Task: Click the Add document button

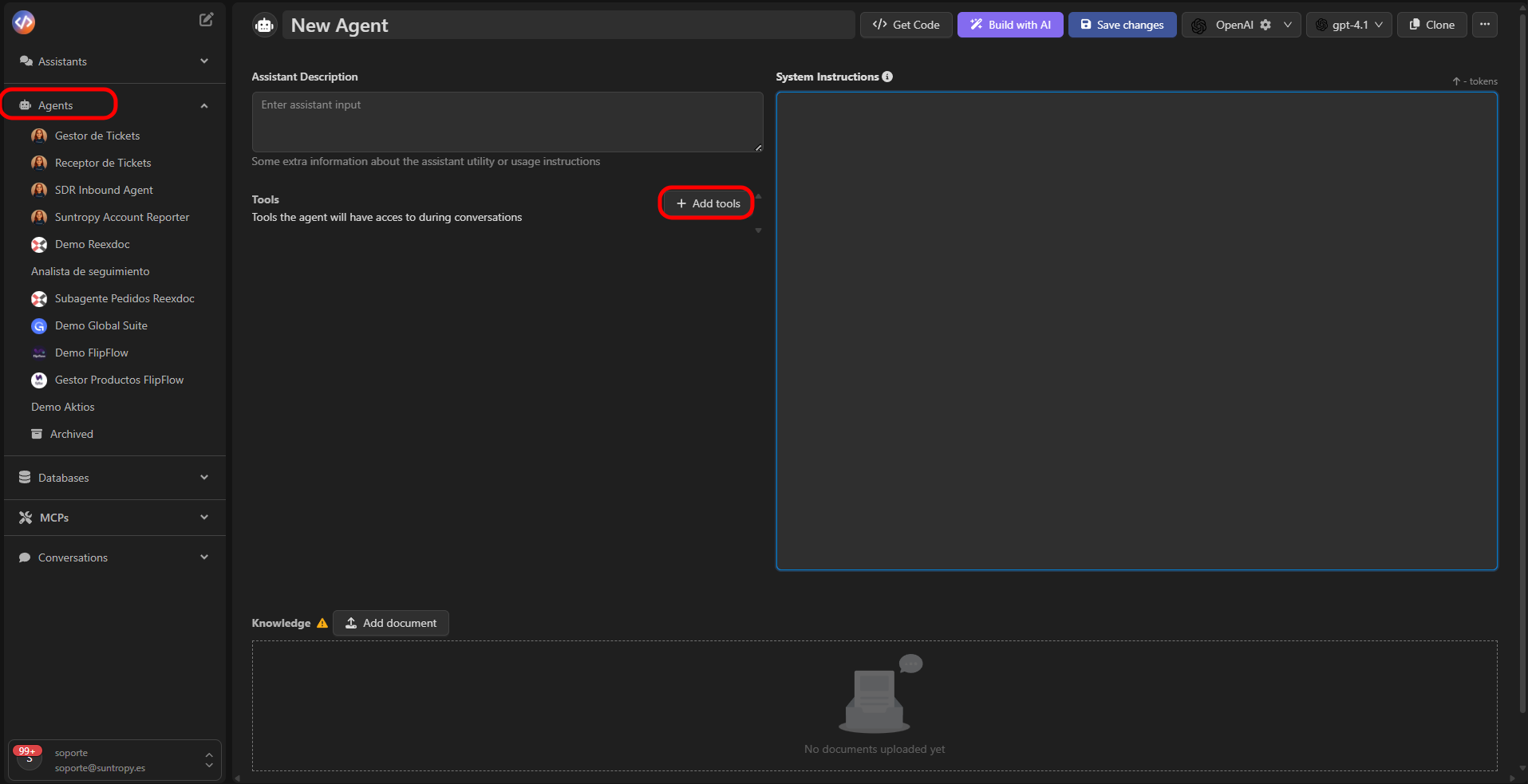Action: coord(391,623)
